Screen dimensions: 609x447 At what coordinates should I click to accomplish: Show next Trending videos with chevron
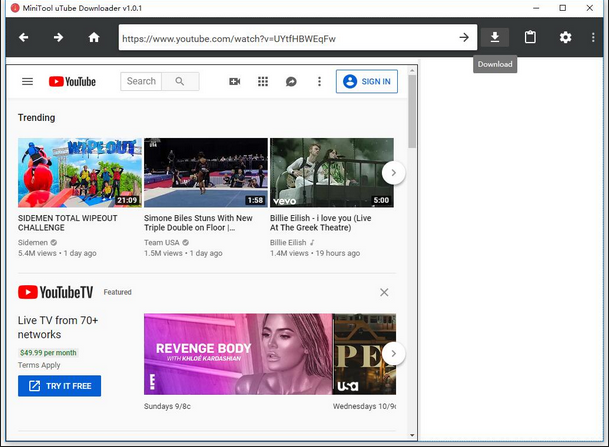coord(393,173)
